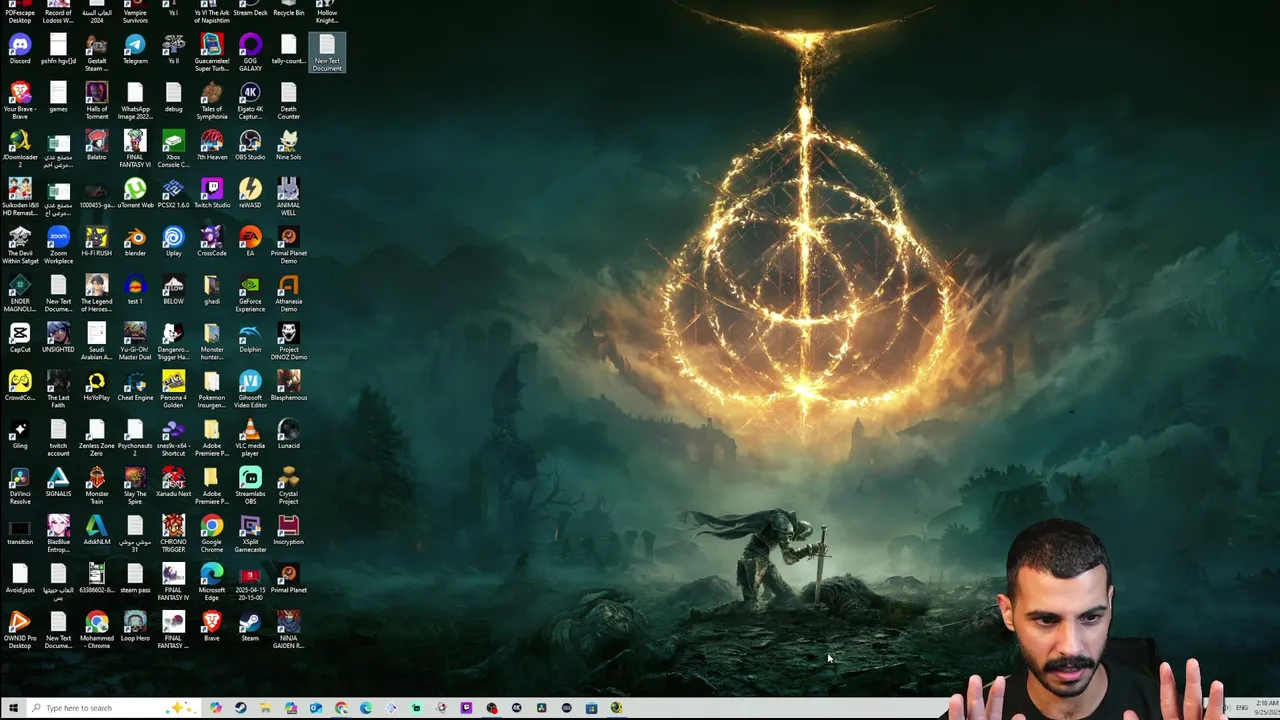The width and height of the screenshot is (1280, 720).
Task: Open the BELOW game shortcut
Action: [x=173, y=289]
